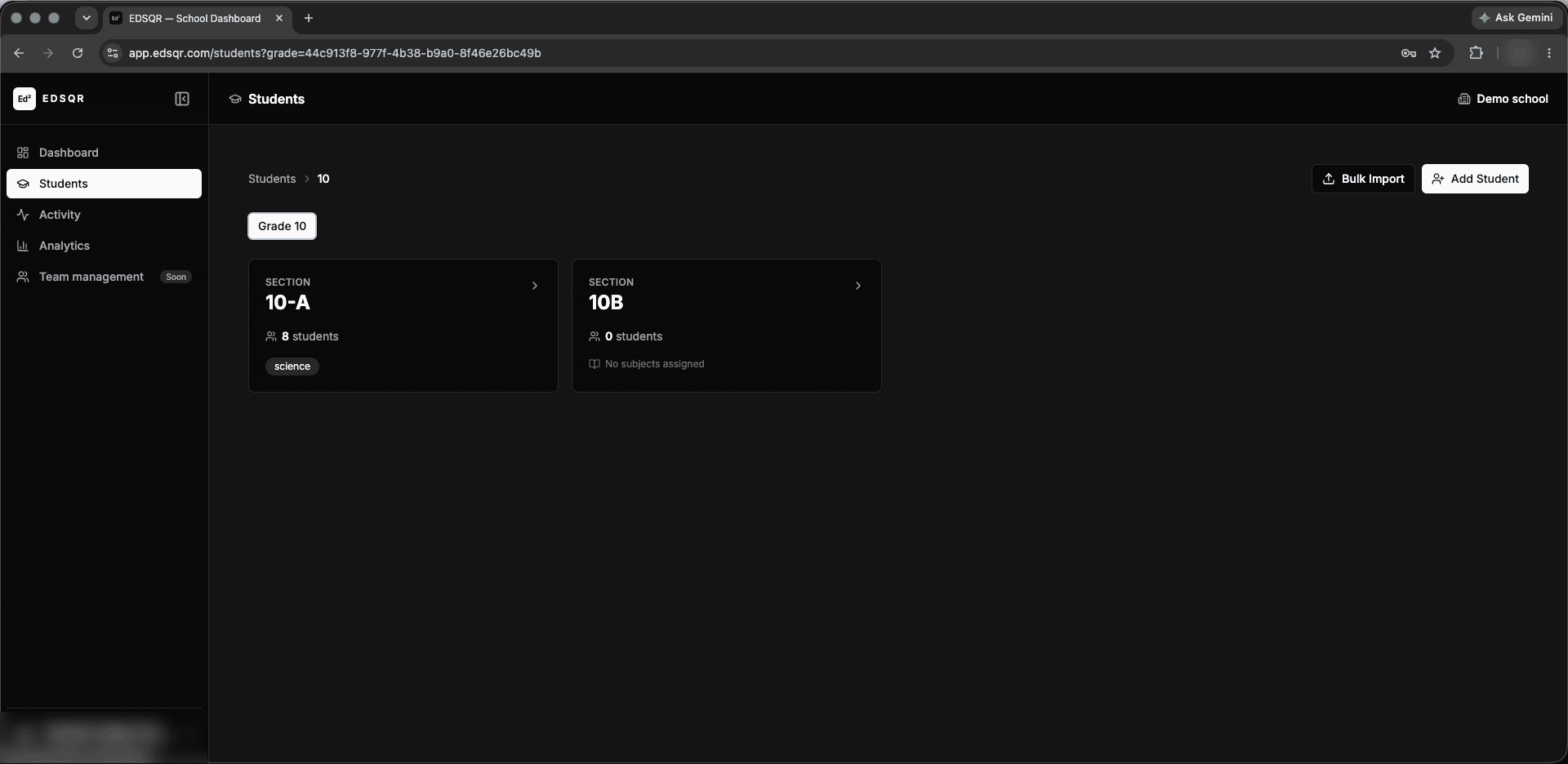Image resolution: width=1568 pixels, height=764 pixels.
Task: Click 8 students count in 10-A
Action: [302, 336]
